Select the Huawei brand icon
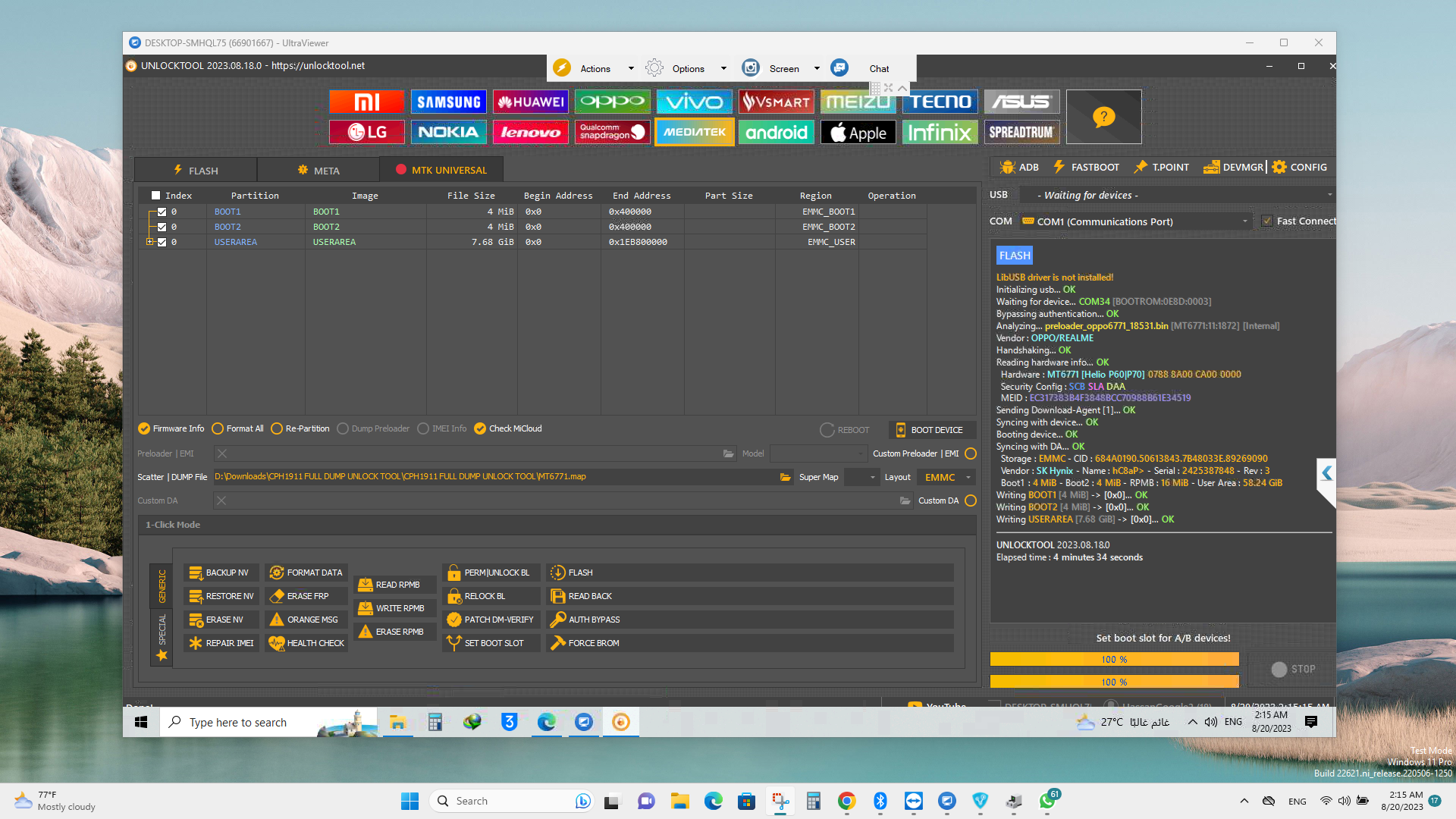The image size is (1456, 819). point(531,102)
